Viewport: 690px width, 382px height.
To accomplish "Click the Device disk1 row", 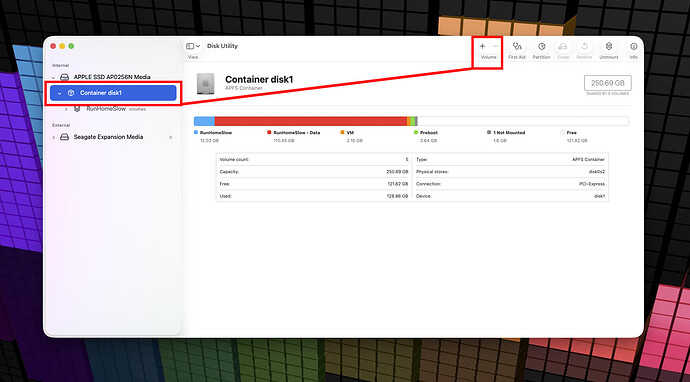I will [x=510, y=196].
